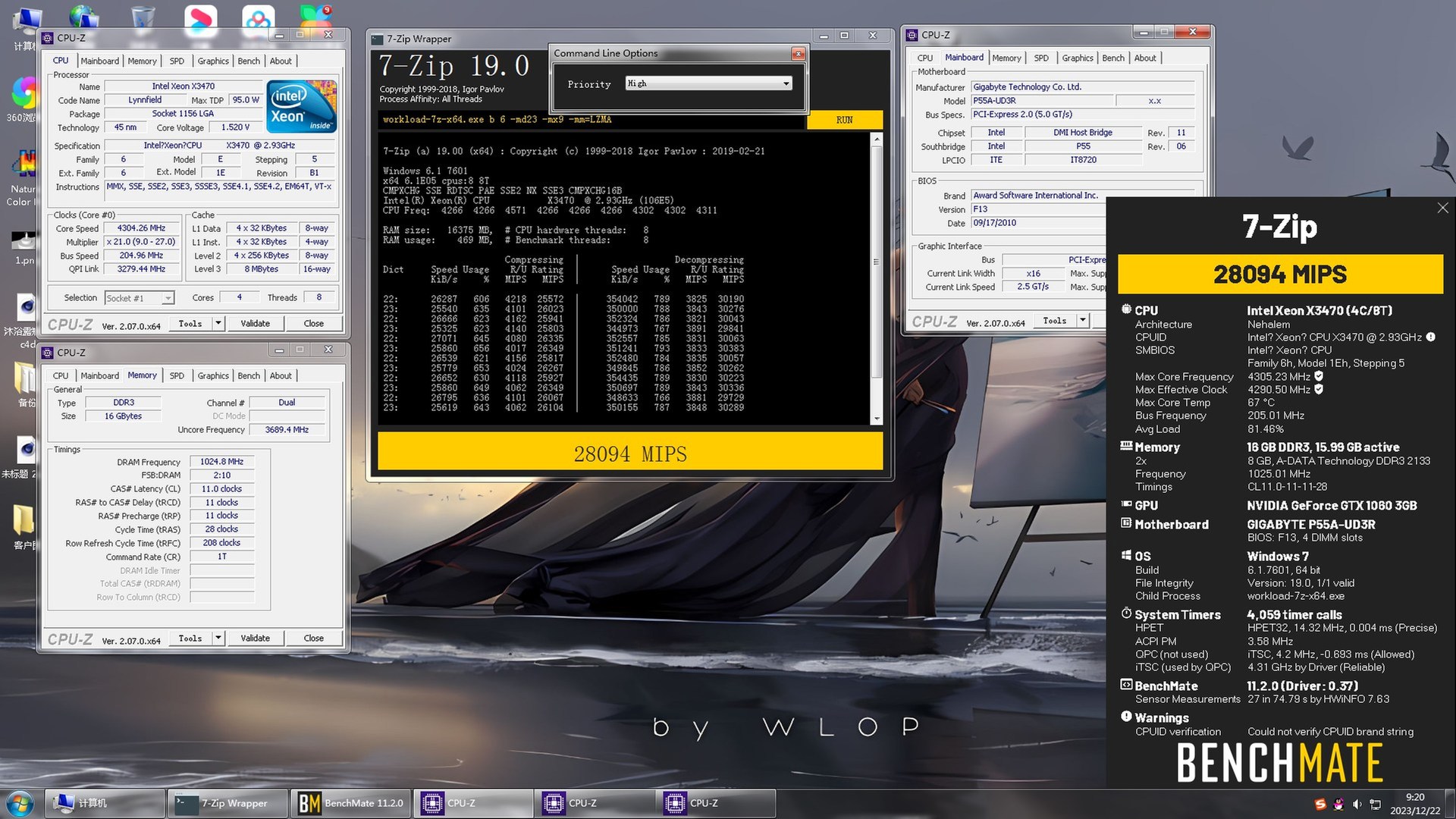Click the title icon of the CPU-Z Mainboard window
This screenshot has height=819, width=1456.
pyautogui.click(x=912, y=35)
